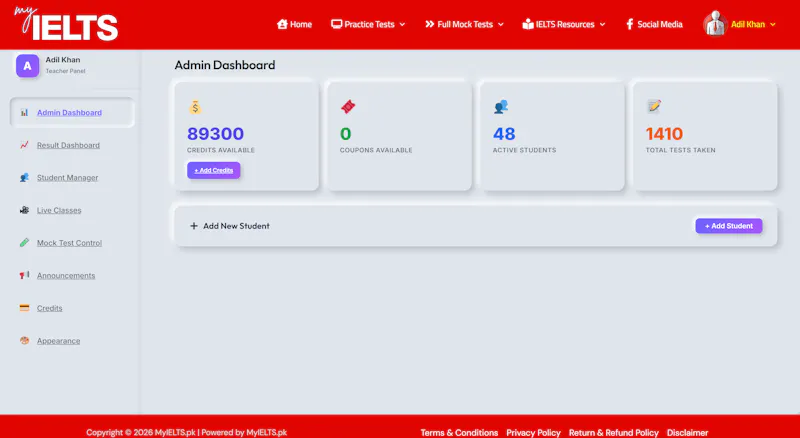Click the active students people icon
800x438 pixels.
(x=501, y=107)
